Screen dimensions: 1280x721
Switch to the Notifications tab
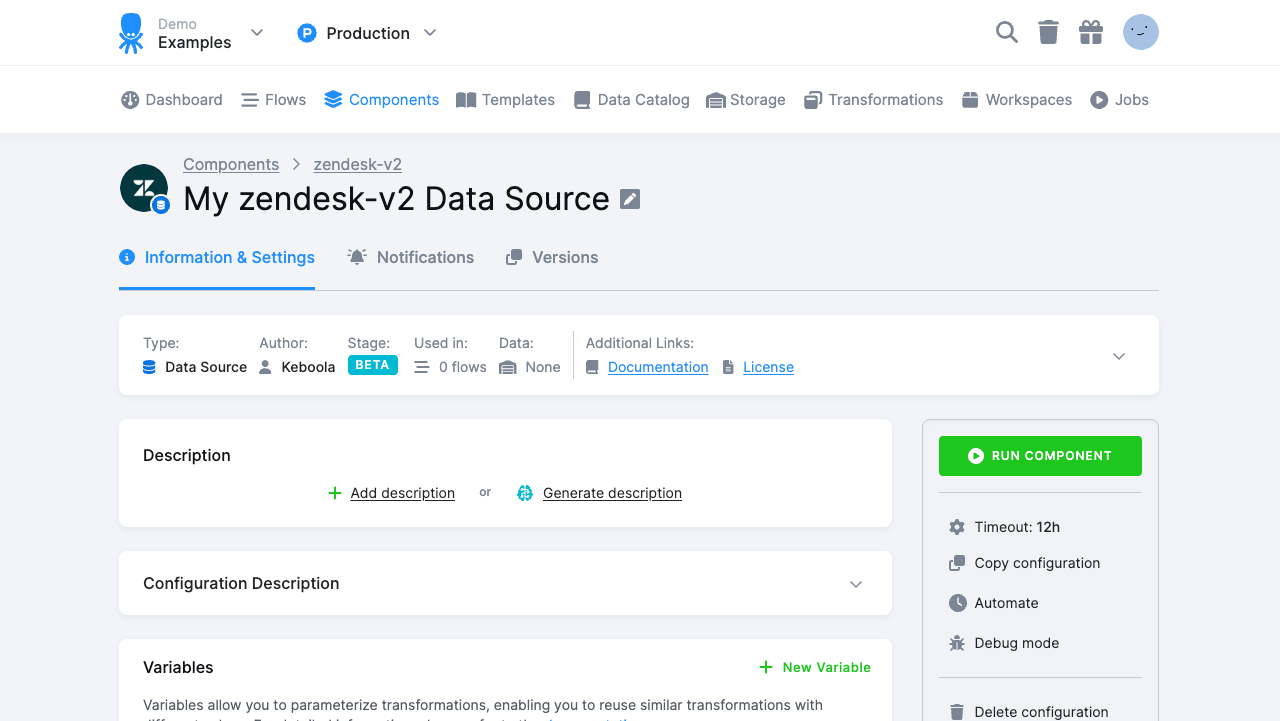(x=424, y=257)
